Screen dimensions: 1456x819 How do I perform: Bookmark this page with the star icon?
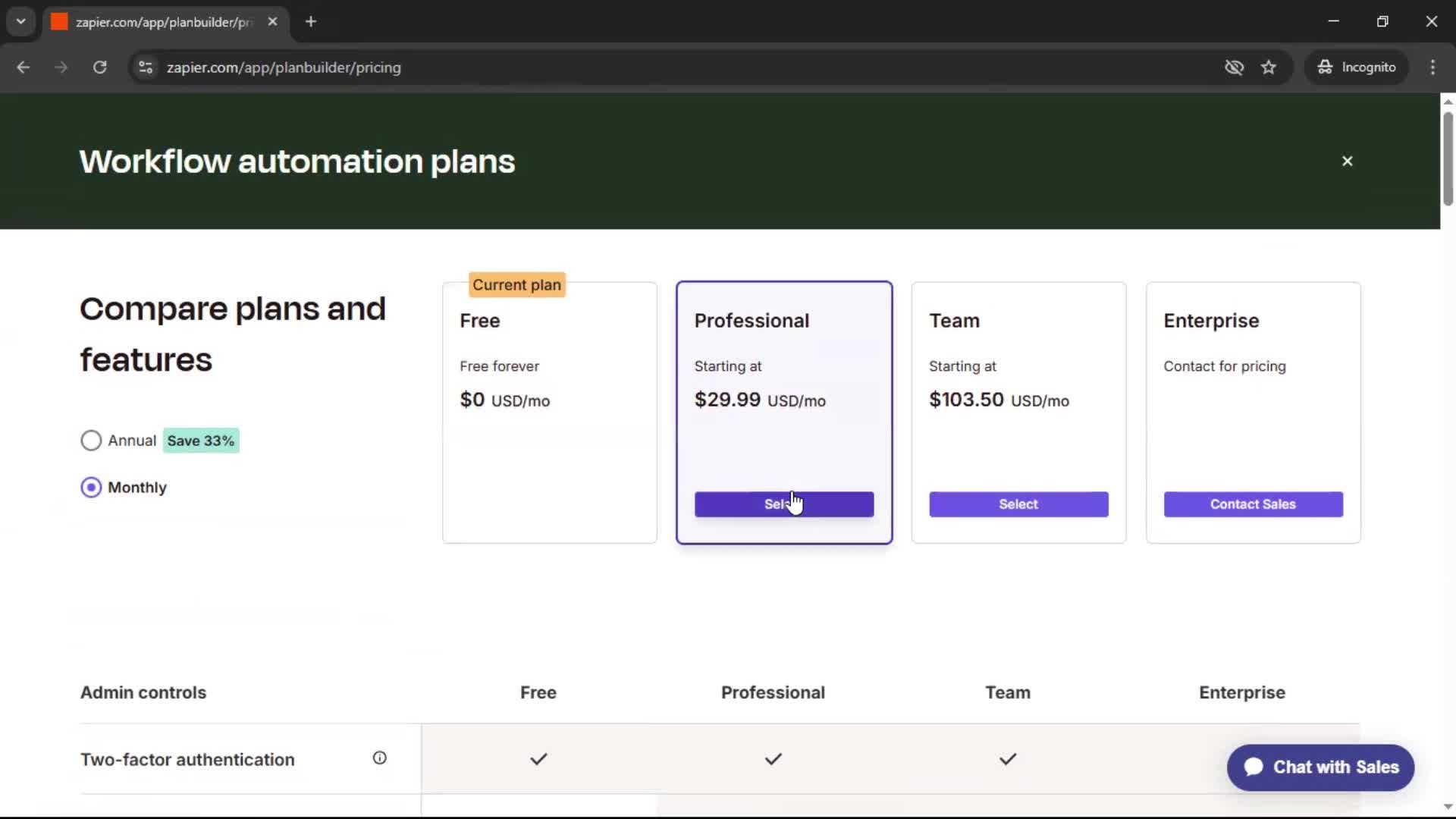1268,67
